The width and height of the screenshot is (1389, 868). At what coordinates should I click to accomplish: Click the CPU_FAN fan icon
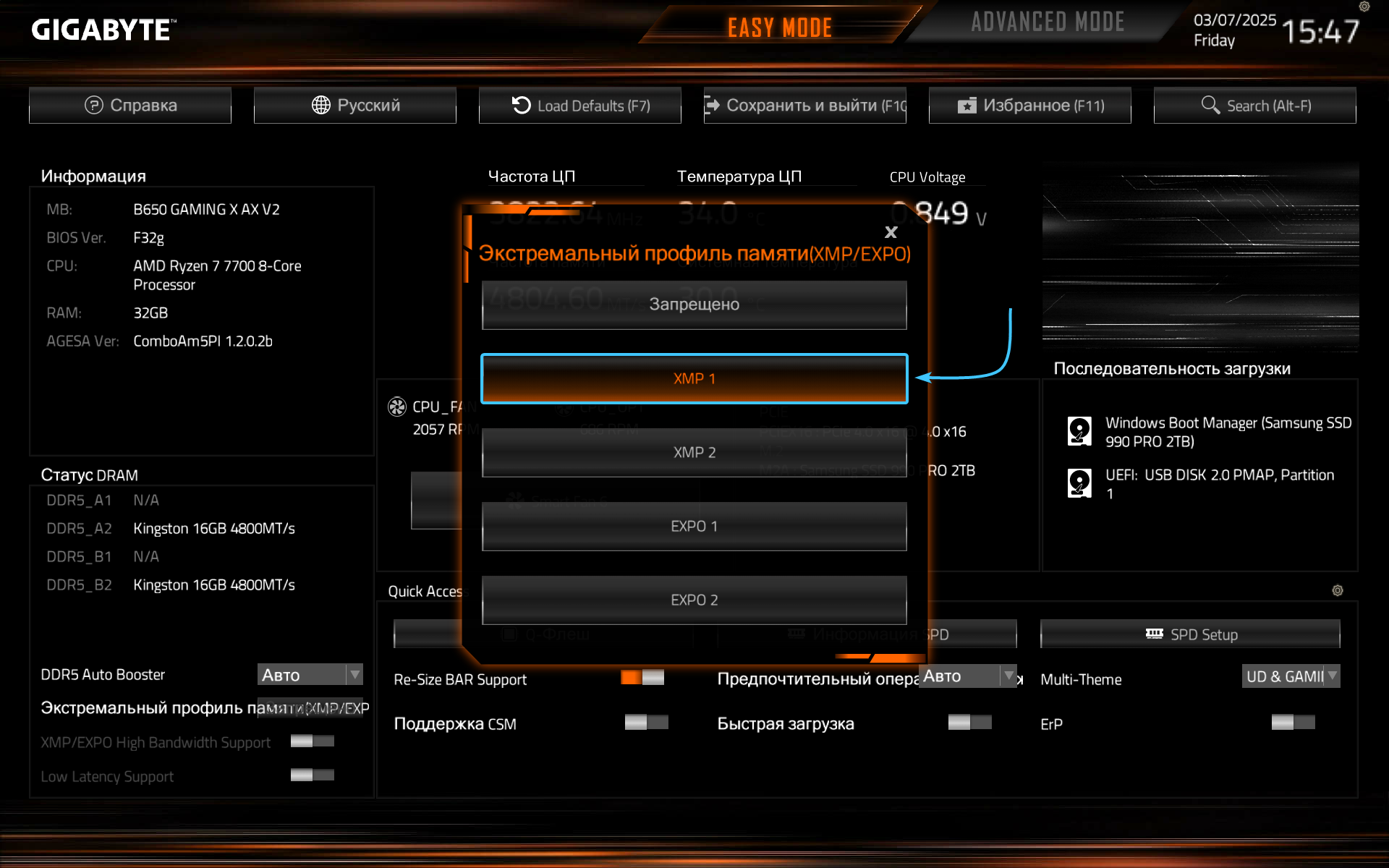397,407
